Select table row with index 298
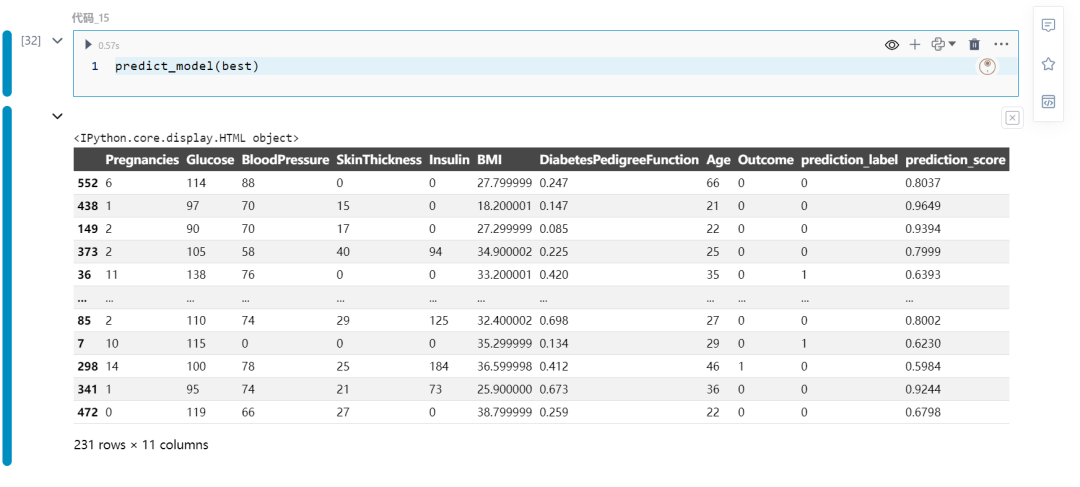 [541, 366]
